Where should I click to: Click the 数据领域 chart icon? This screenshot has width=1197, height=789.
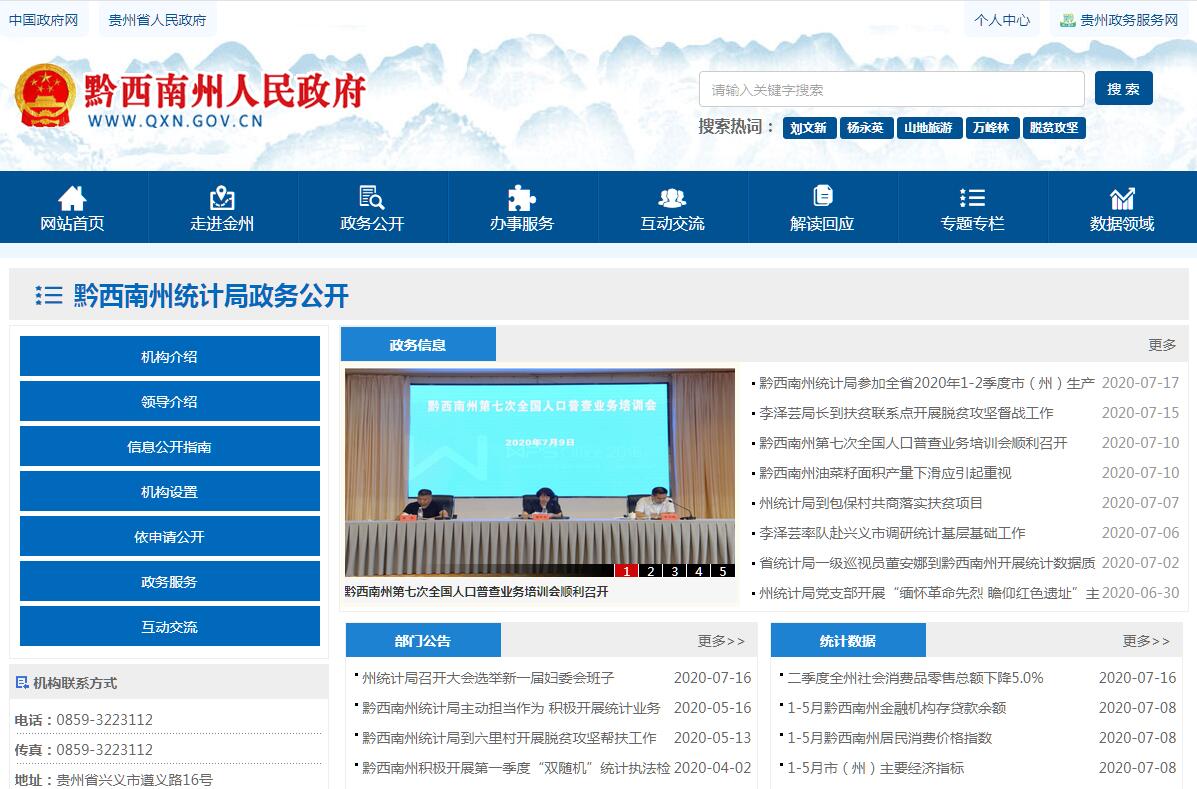(1122, 197)
